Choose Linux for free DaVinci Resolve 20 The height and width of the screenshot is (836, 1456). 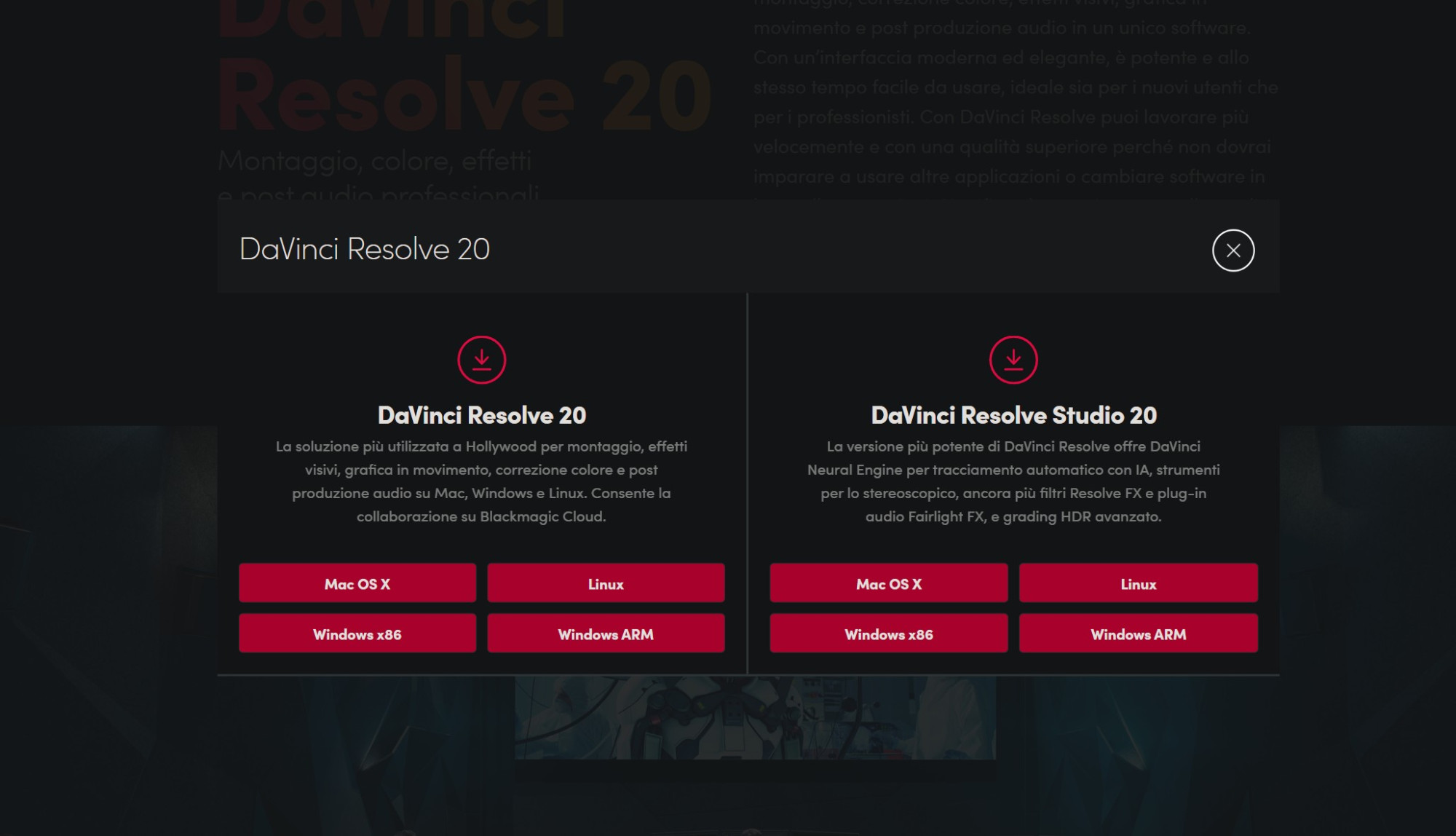[606, 583]
